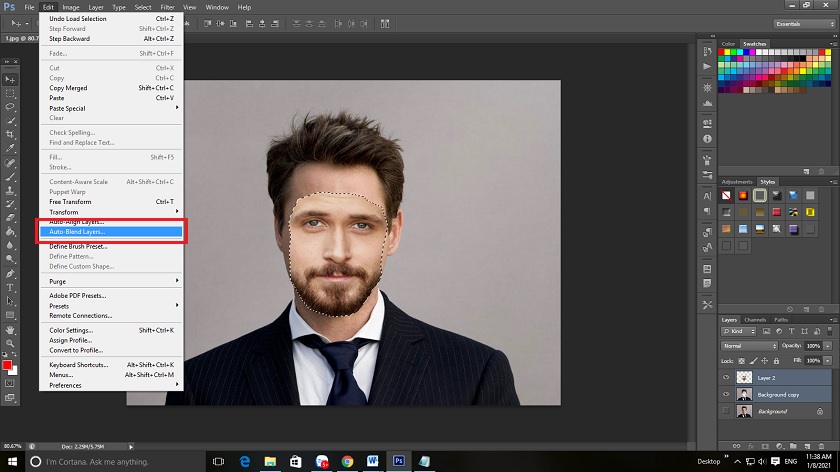
Task: Select the Pen tool
Action: (x=10, y=274)
